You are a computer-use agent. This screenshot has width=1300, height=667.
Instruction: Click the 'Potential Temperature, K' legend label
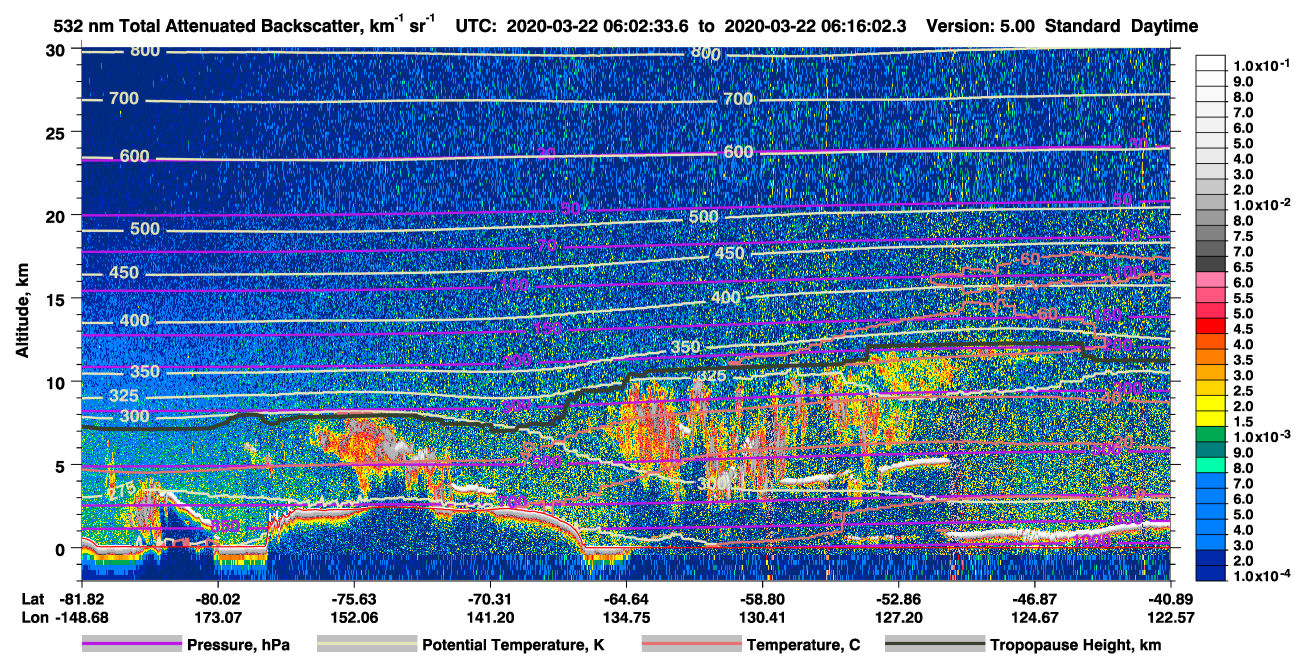pyautogui.click(x=513, y=645)
